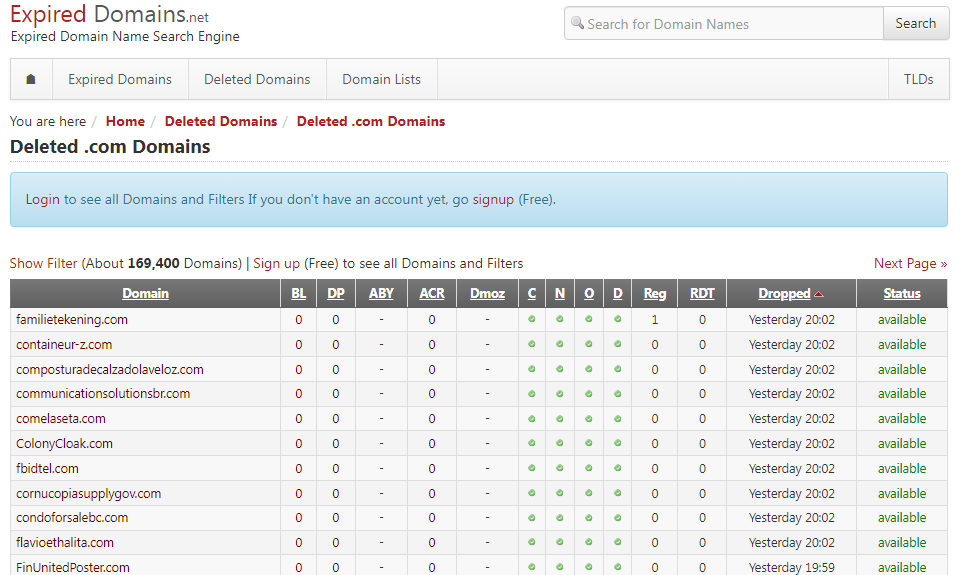Click Reg value 1 for familietekening.com
The height and width of the screenshot is (575, 961).
655,319
